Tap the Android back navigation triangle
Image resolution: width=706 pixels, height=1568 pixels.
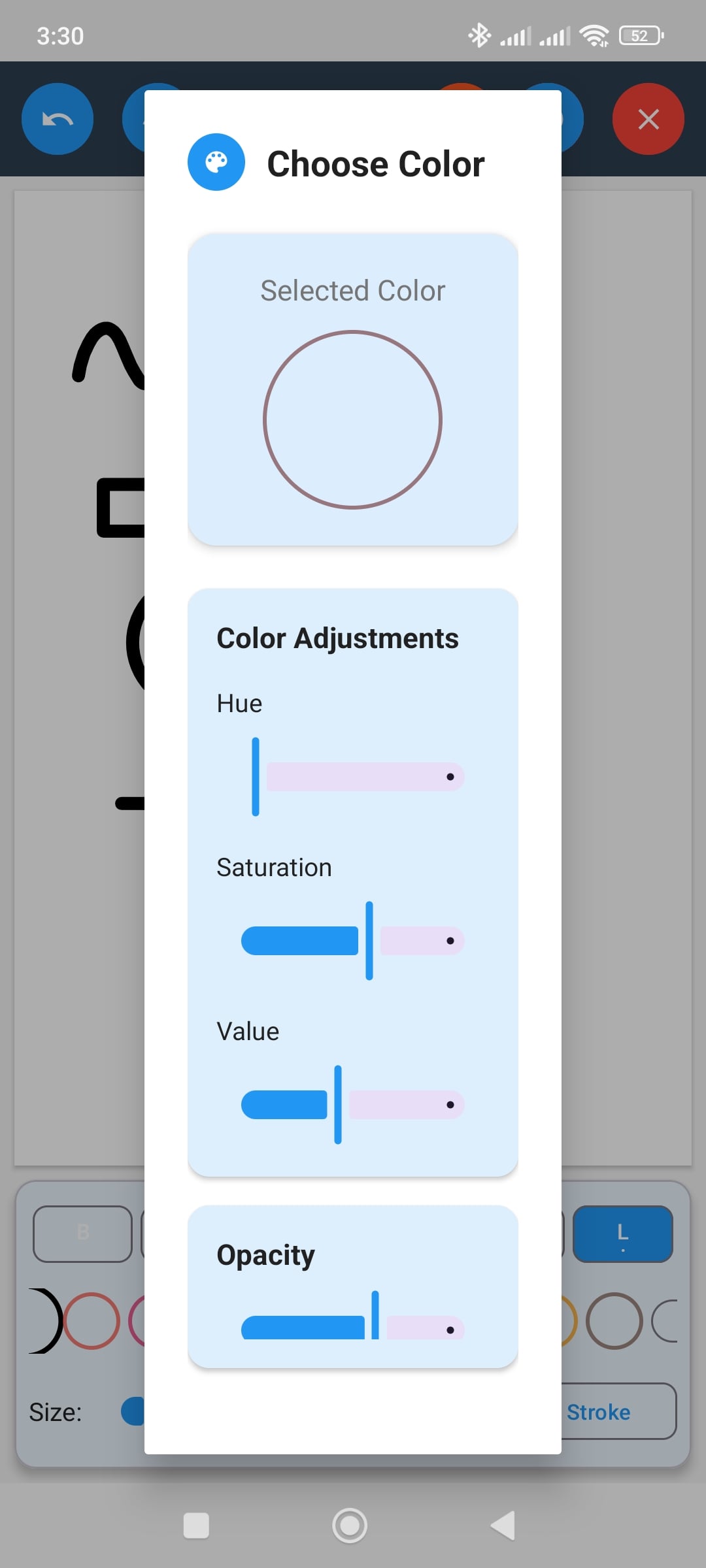point(503,1526)
